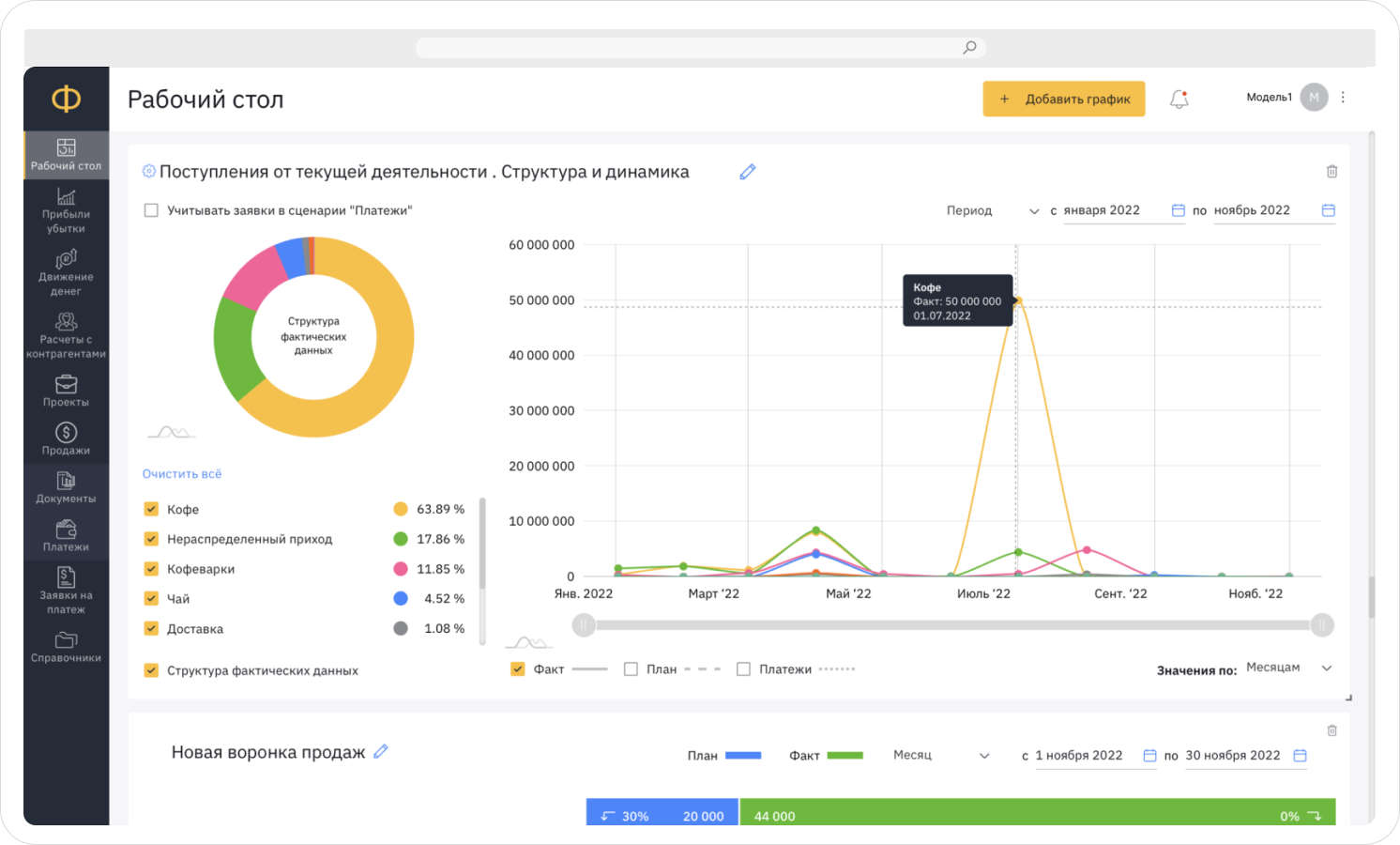Click the search magnifier icon
This screenshot has height=845, width=1400.
[969, 47]
